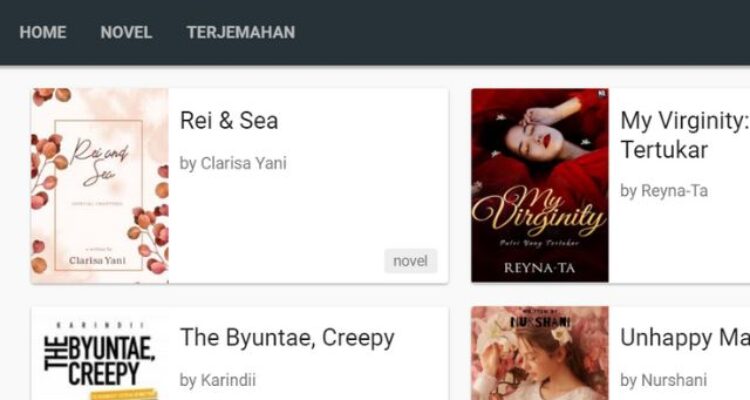Open the Unhappy Ma... book cover by Nurshani
The height and width of the screenshot is (400, 750).
click(x=540, y=353)
